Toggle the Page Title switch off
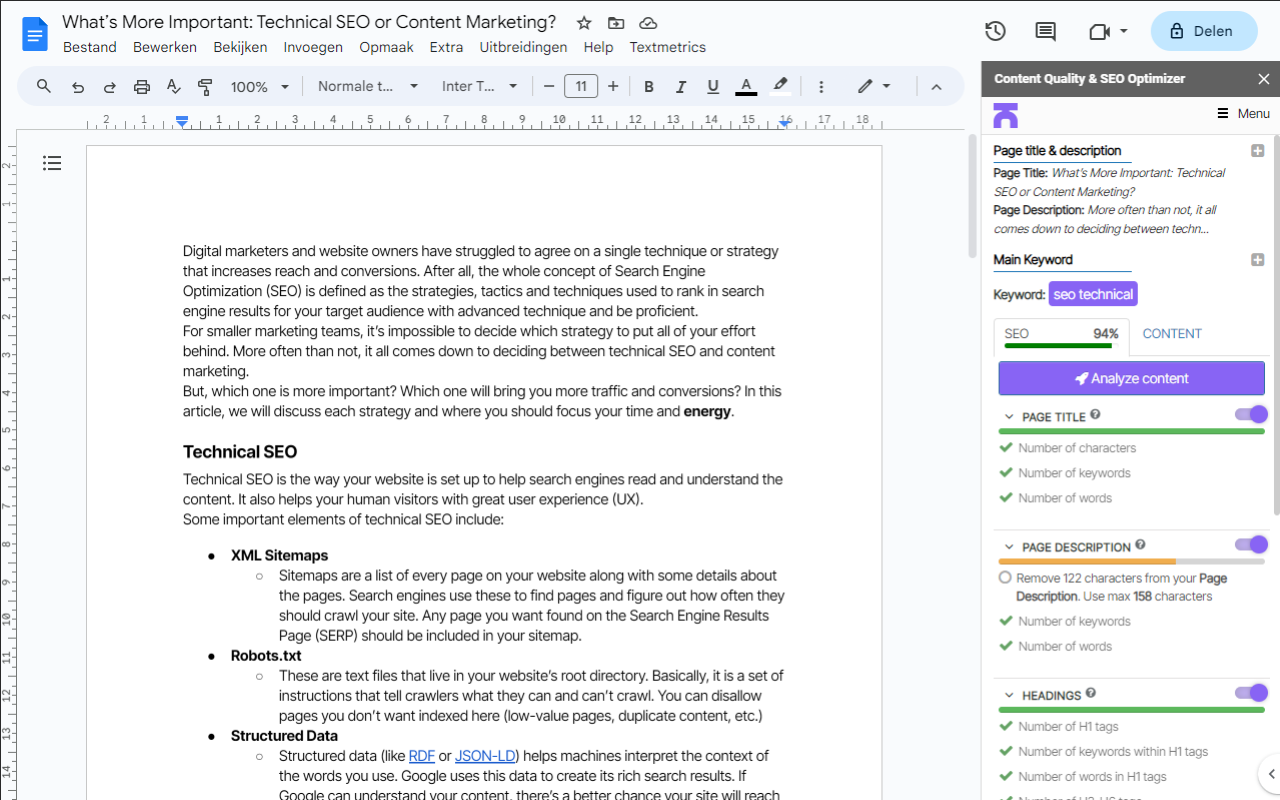 [1251, 415]
